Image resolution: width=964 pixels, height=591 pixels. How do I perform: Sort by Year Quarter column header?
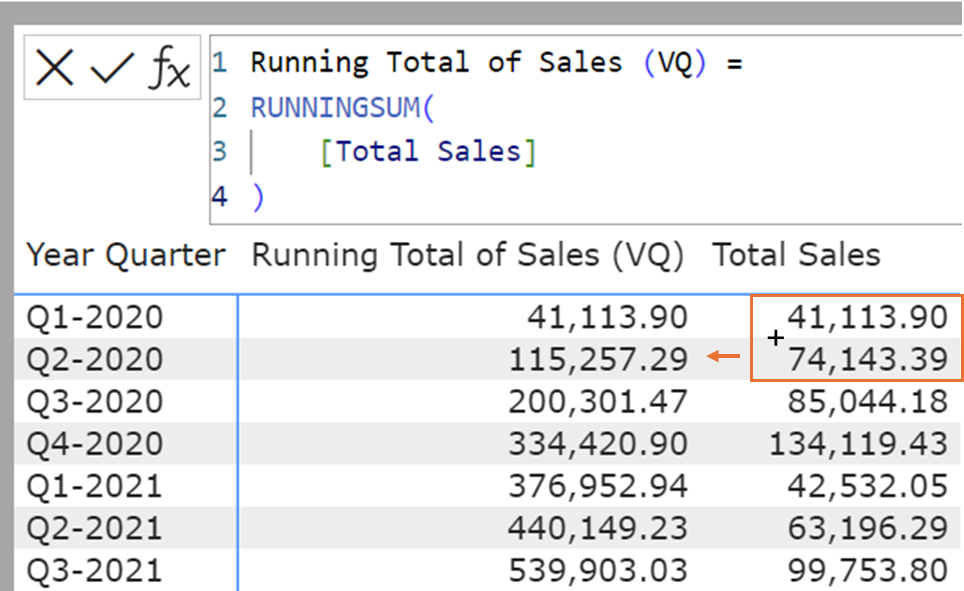126,255
